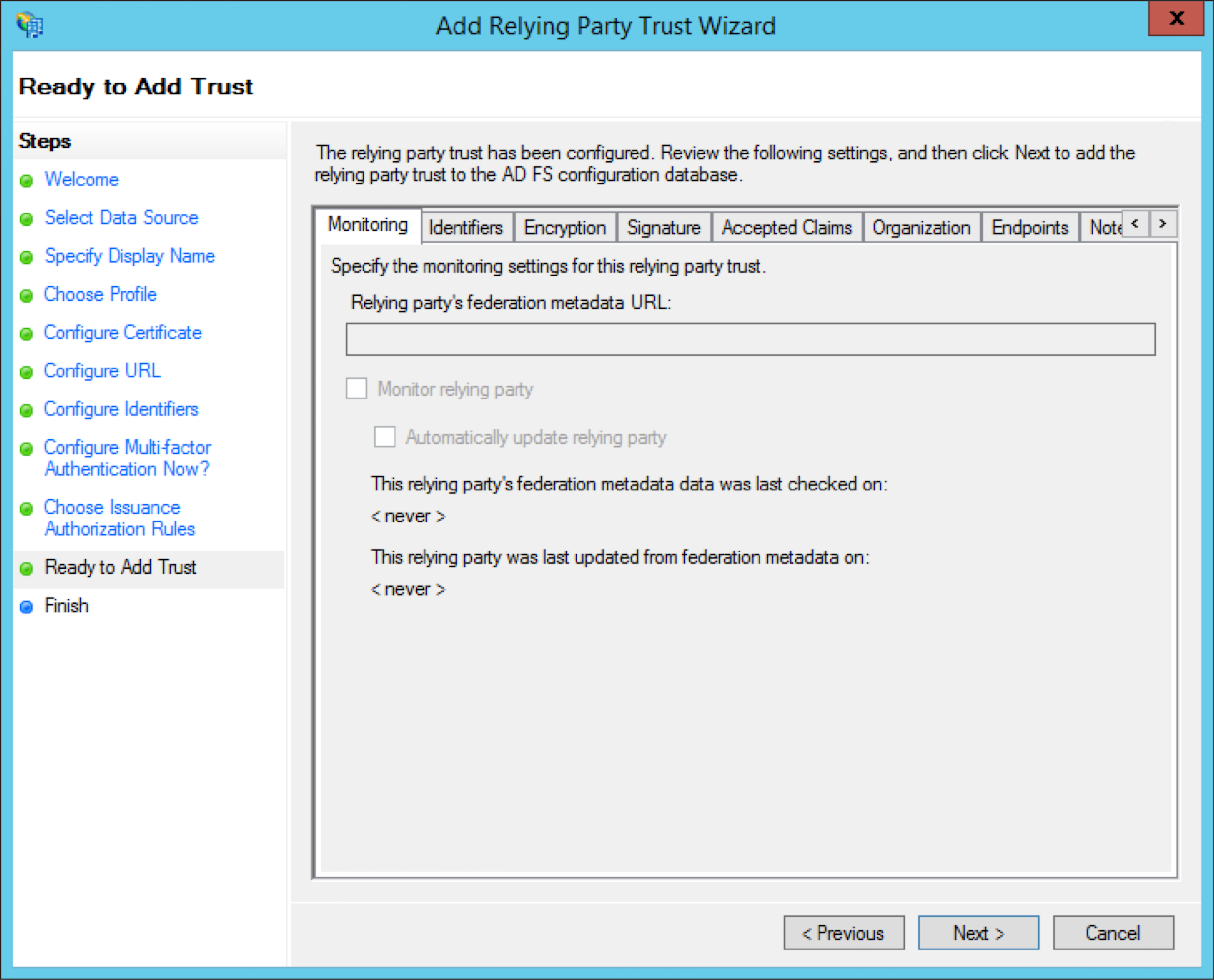The width and height of the screenshot is (1214, 980).
Task: Click the Add Relying Party Trust wizard icon
Action: (30, 25)
